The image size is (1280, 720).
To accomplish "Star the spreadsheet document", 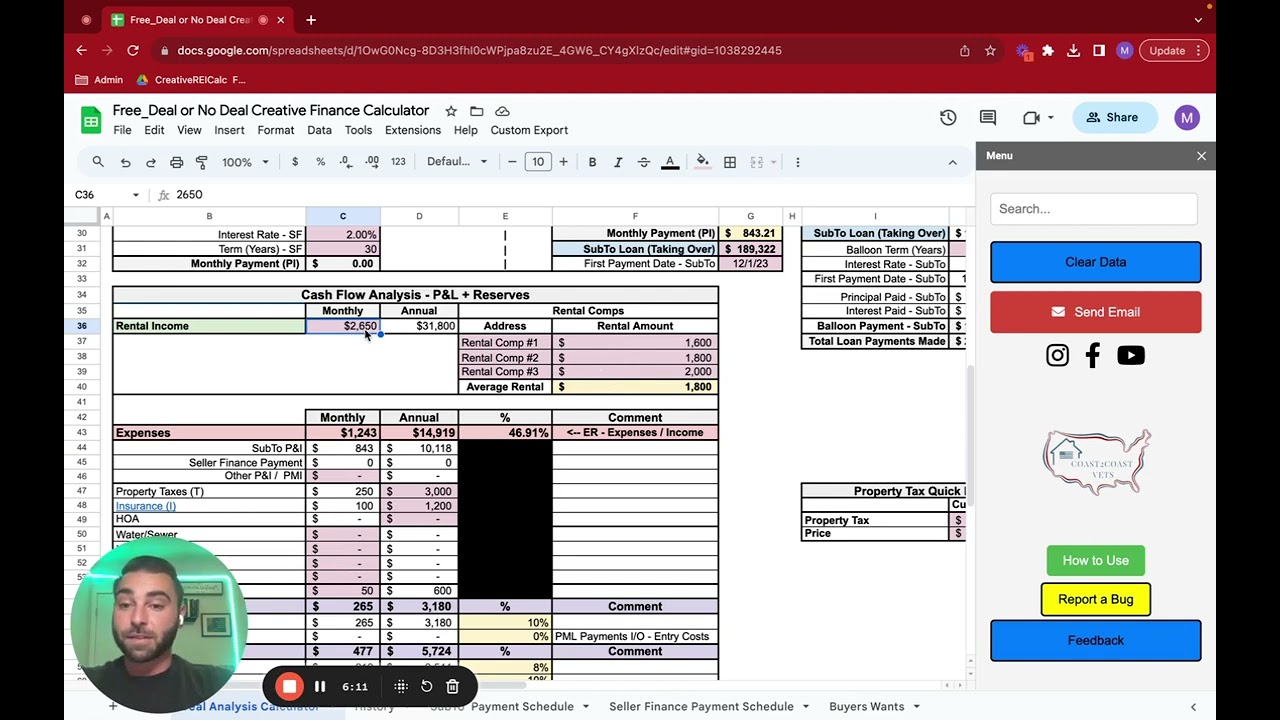I will [x=451, y=111].
